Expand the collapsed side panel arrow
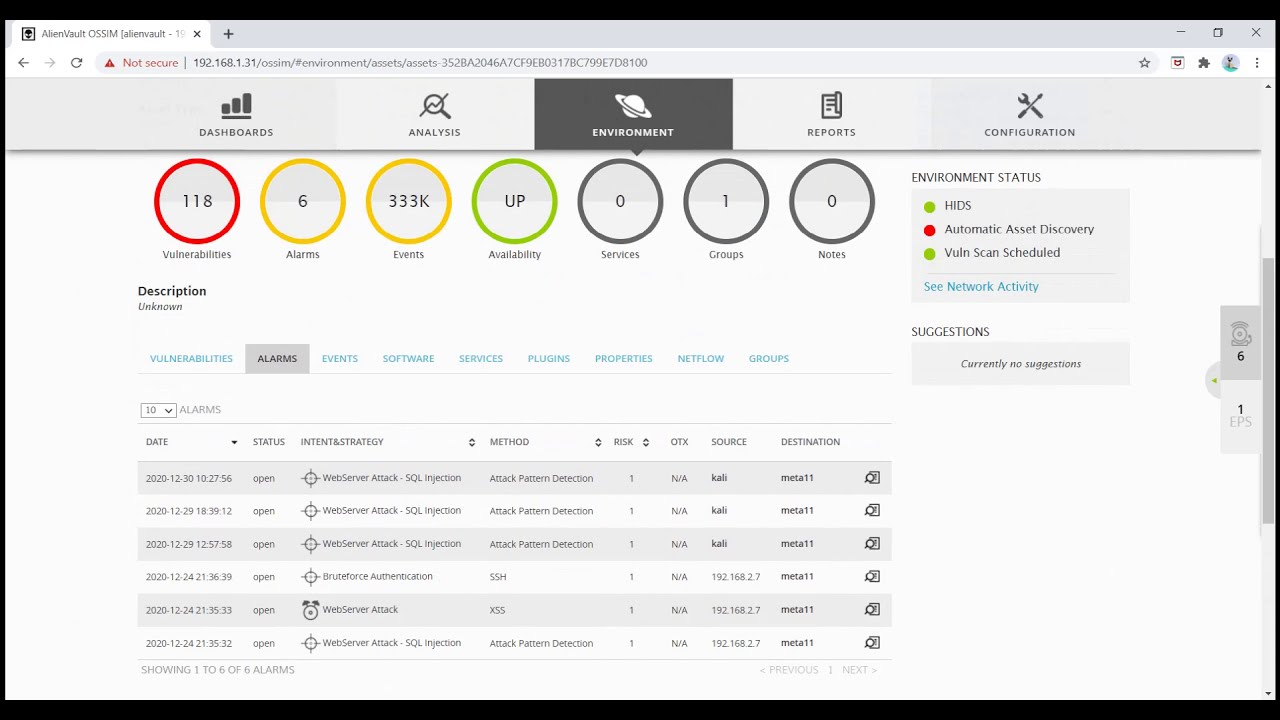Image resolution: width=1280 pixels, height=720 pixels. click(1214, 380)
